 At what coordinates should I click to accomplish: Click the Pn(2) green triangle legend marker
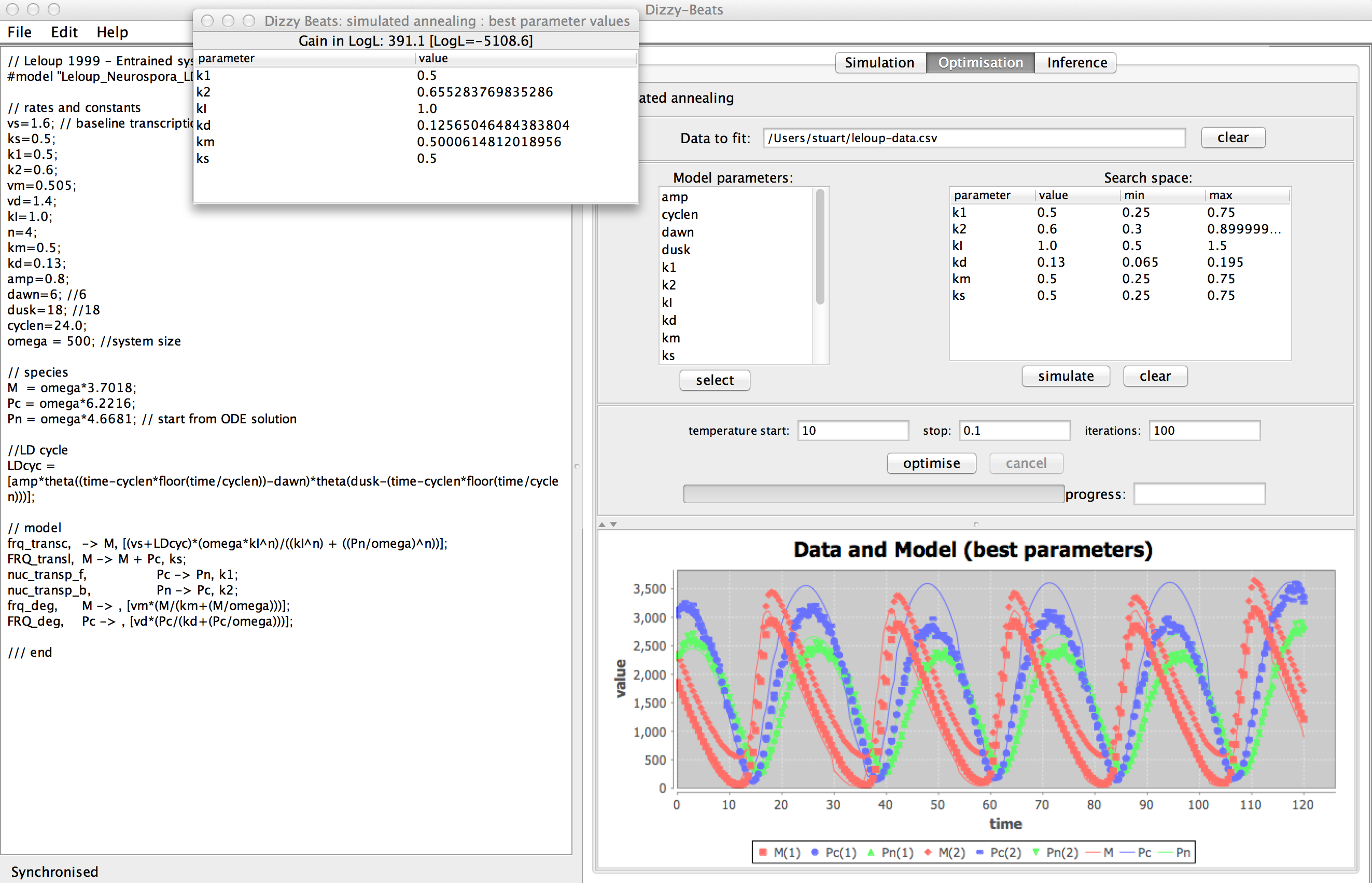coord(1035,852)
